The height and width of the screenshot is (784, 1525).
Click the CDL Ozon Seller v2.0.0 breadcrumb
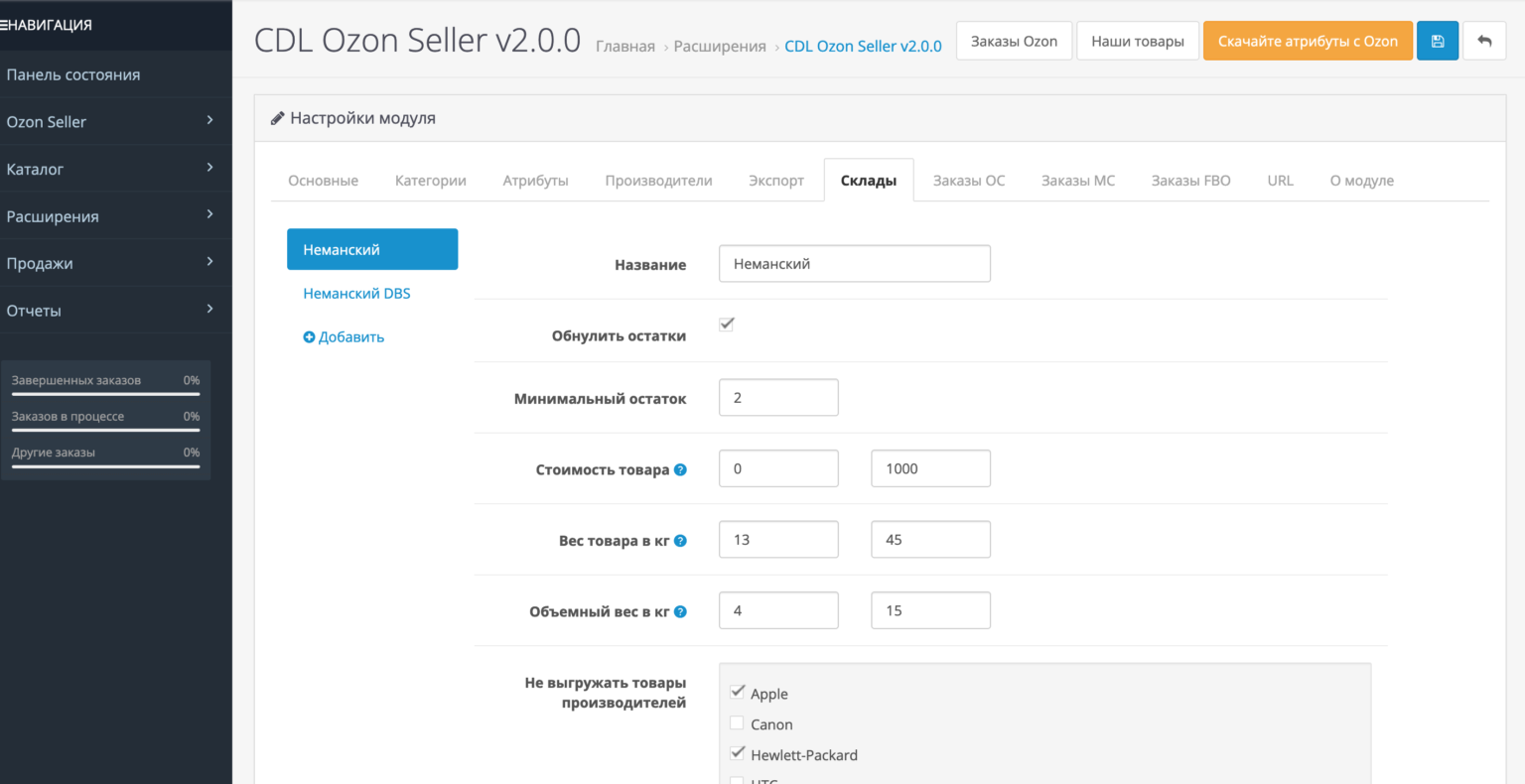863,46
